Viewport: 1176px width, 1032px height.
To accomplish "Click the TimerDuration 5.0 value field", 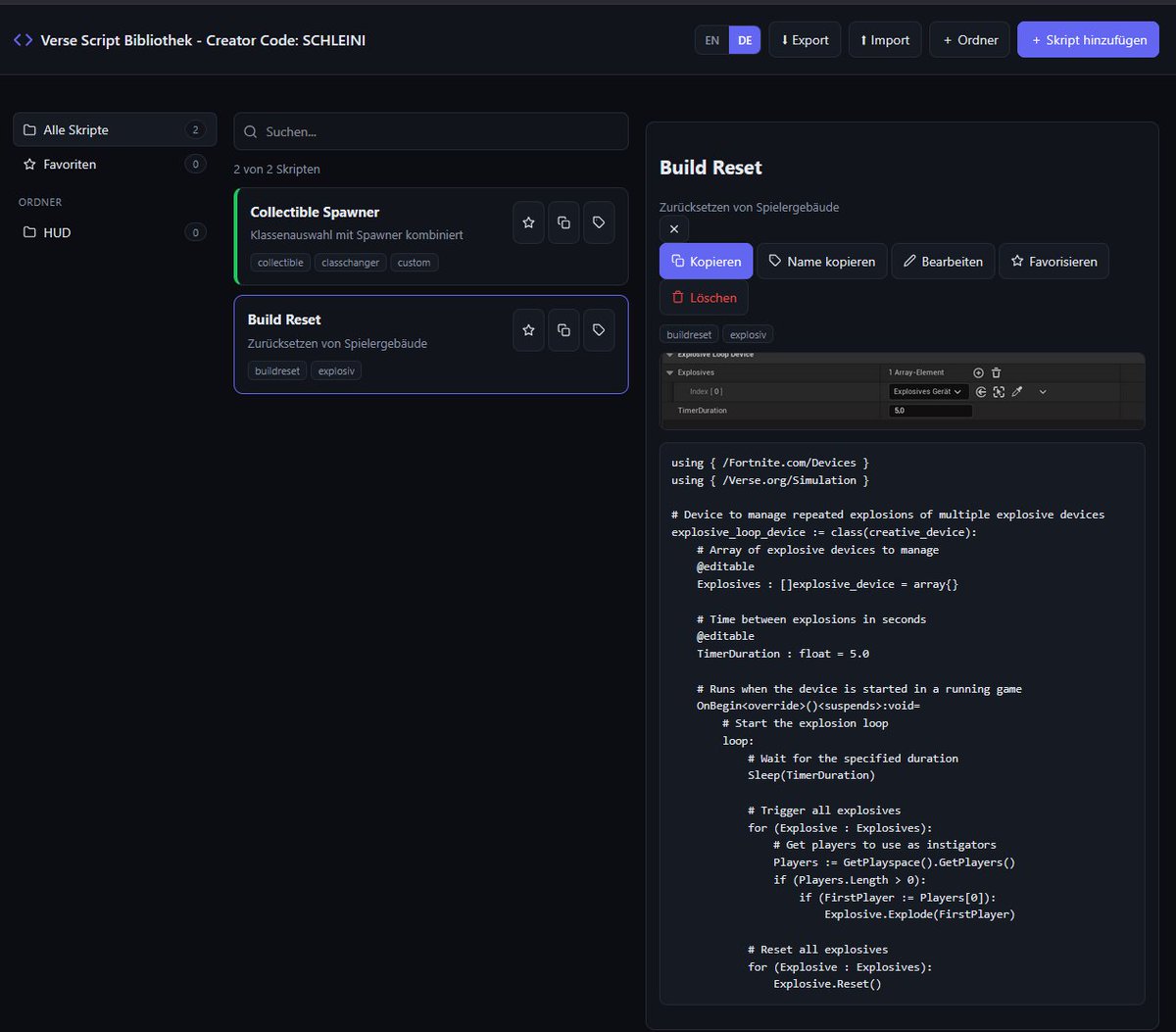I will point(930,411).
